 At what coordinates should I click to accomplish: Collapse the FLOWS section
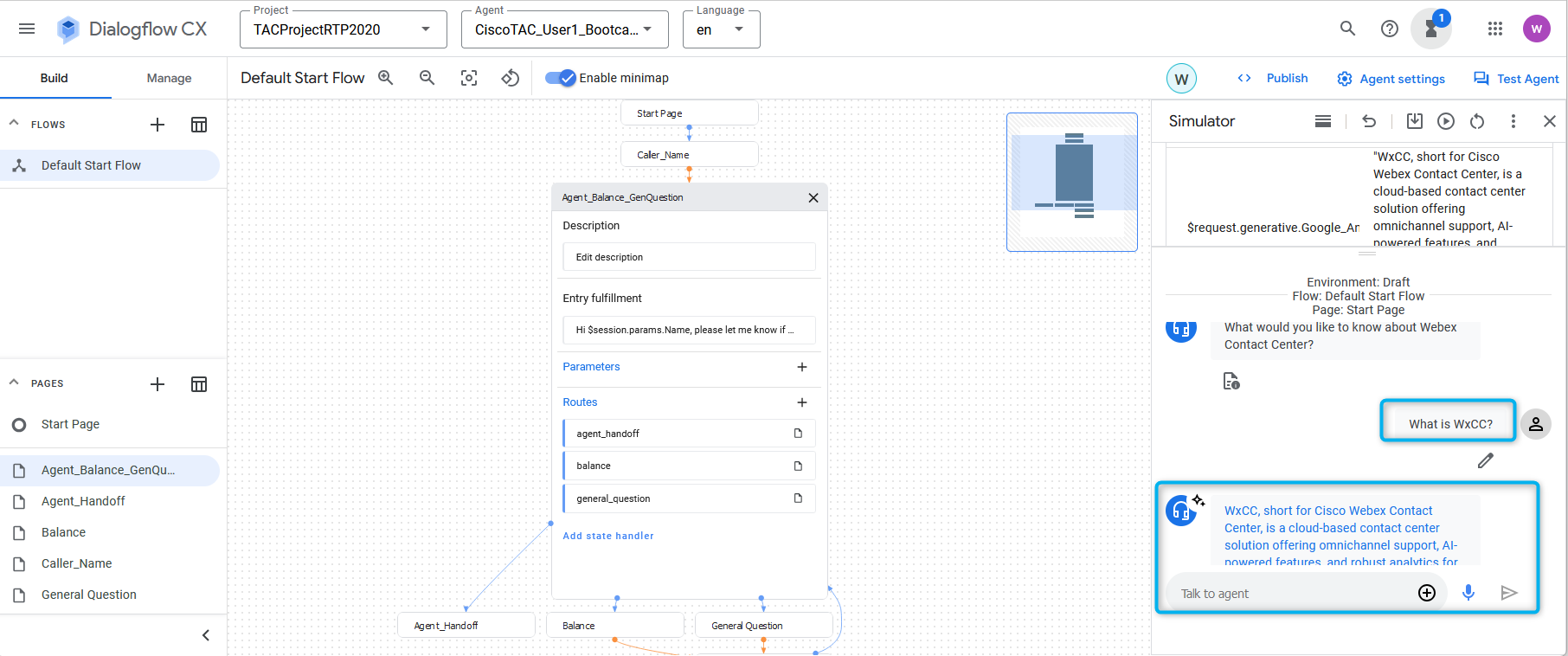[14, 124]
